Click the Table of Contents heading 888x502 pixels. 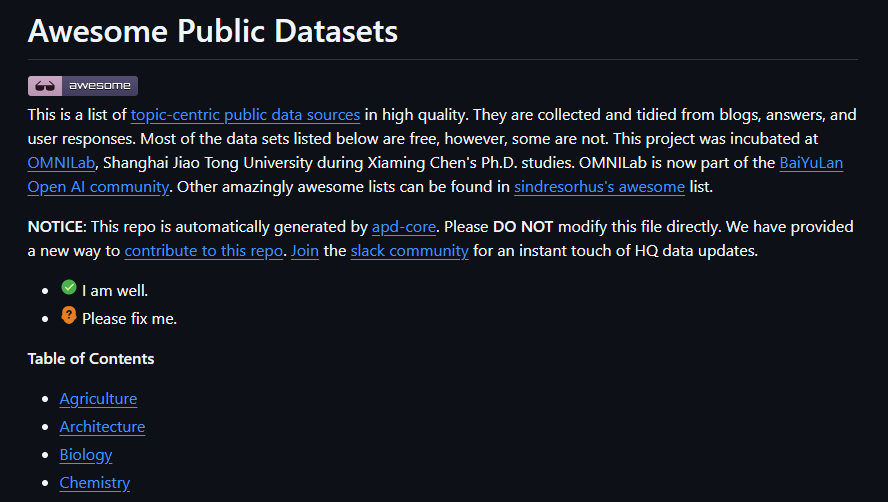tap(91, 359)
